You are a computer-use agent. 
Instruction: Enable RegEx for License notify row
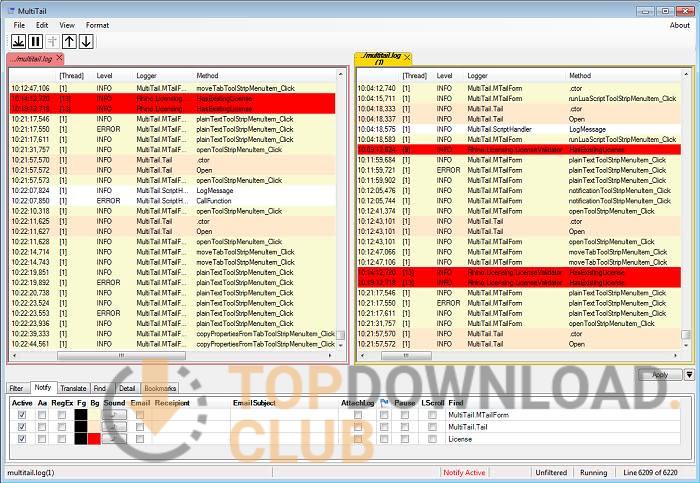[62, 439]
